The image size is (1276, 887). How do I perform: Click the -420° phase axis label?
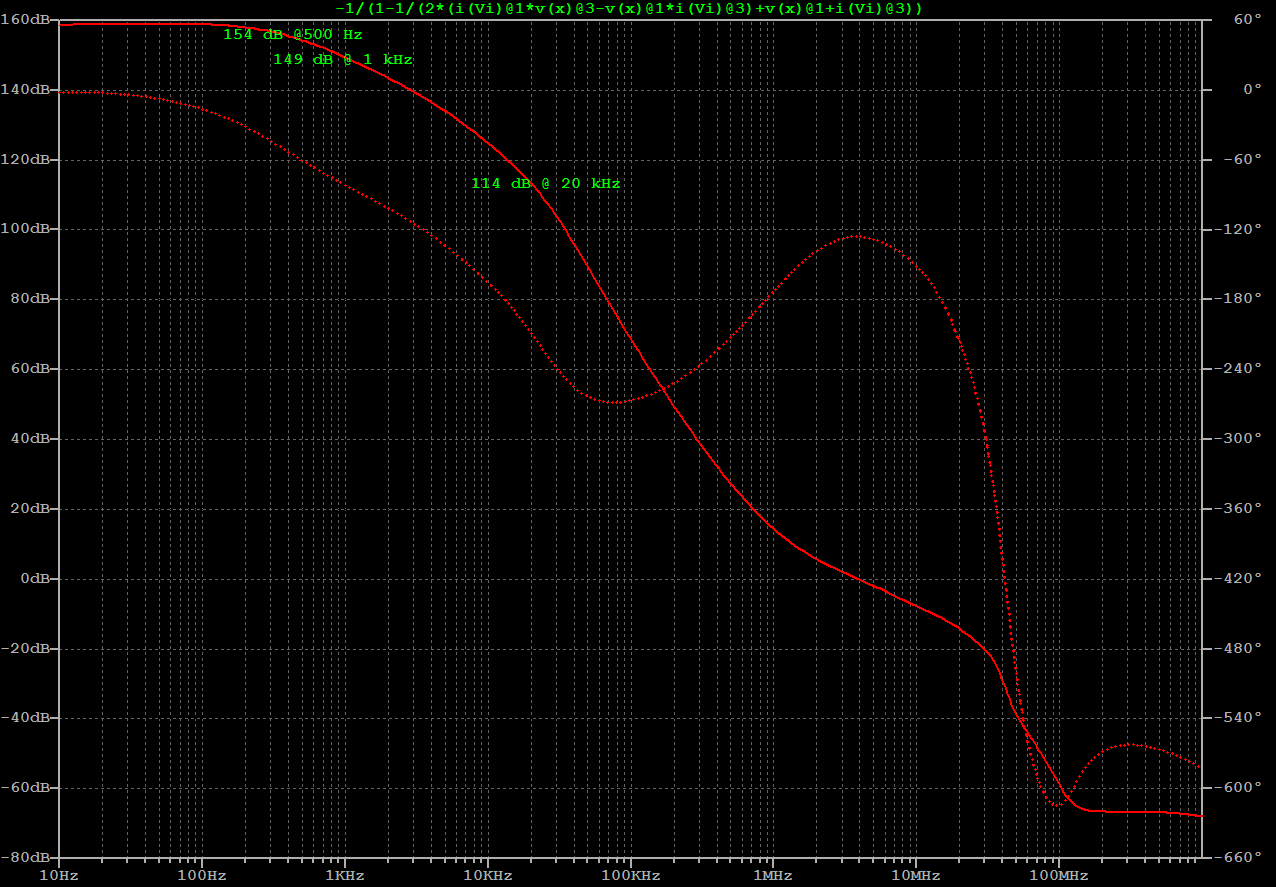point(1240,579)
